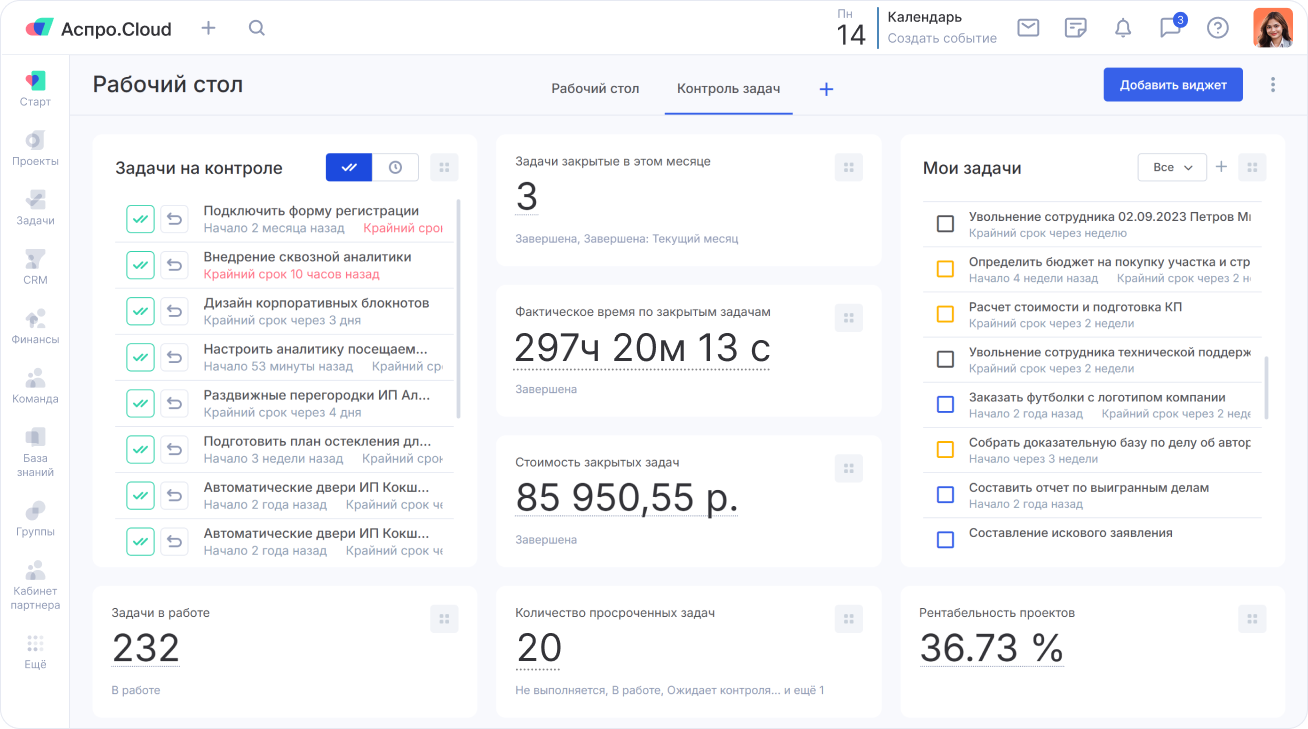The width and height of the screenshot is (1308, 729).
Task: Click the Создать событие link
Action: click(x=942, y=38)
